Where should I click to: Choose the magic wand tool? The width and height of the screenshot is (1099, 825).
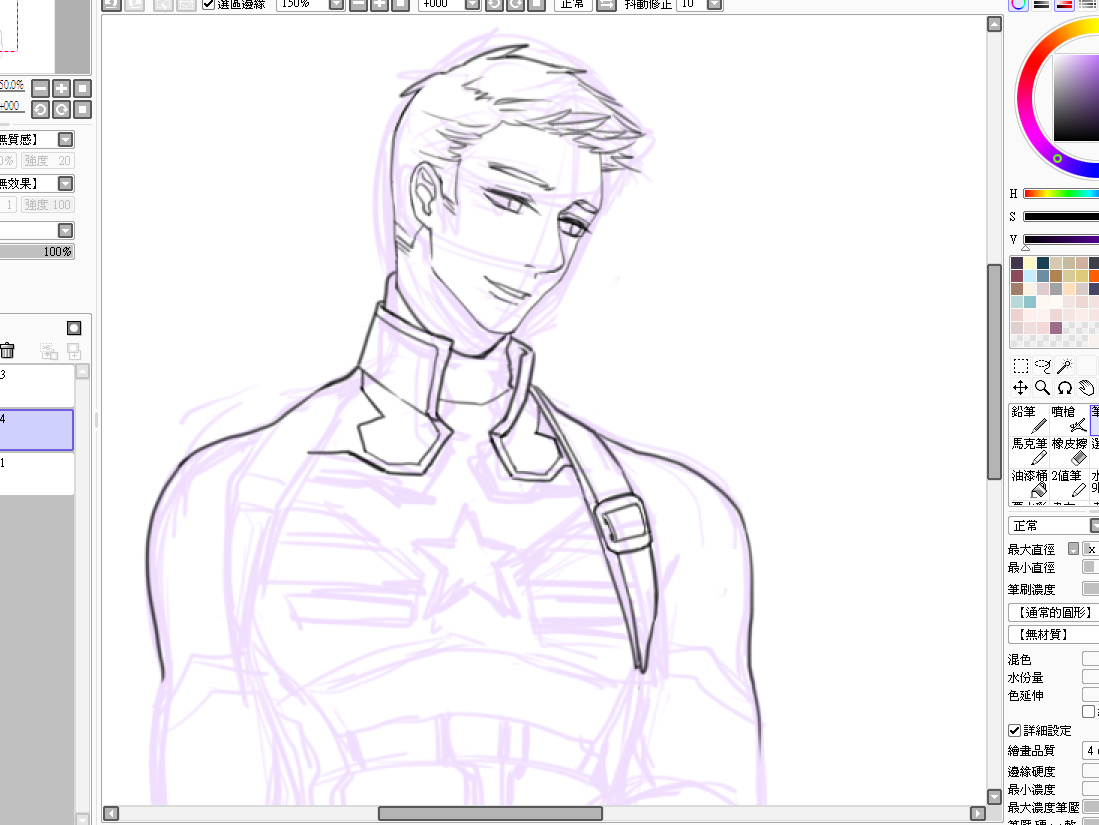click(x=1065, y=366)
